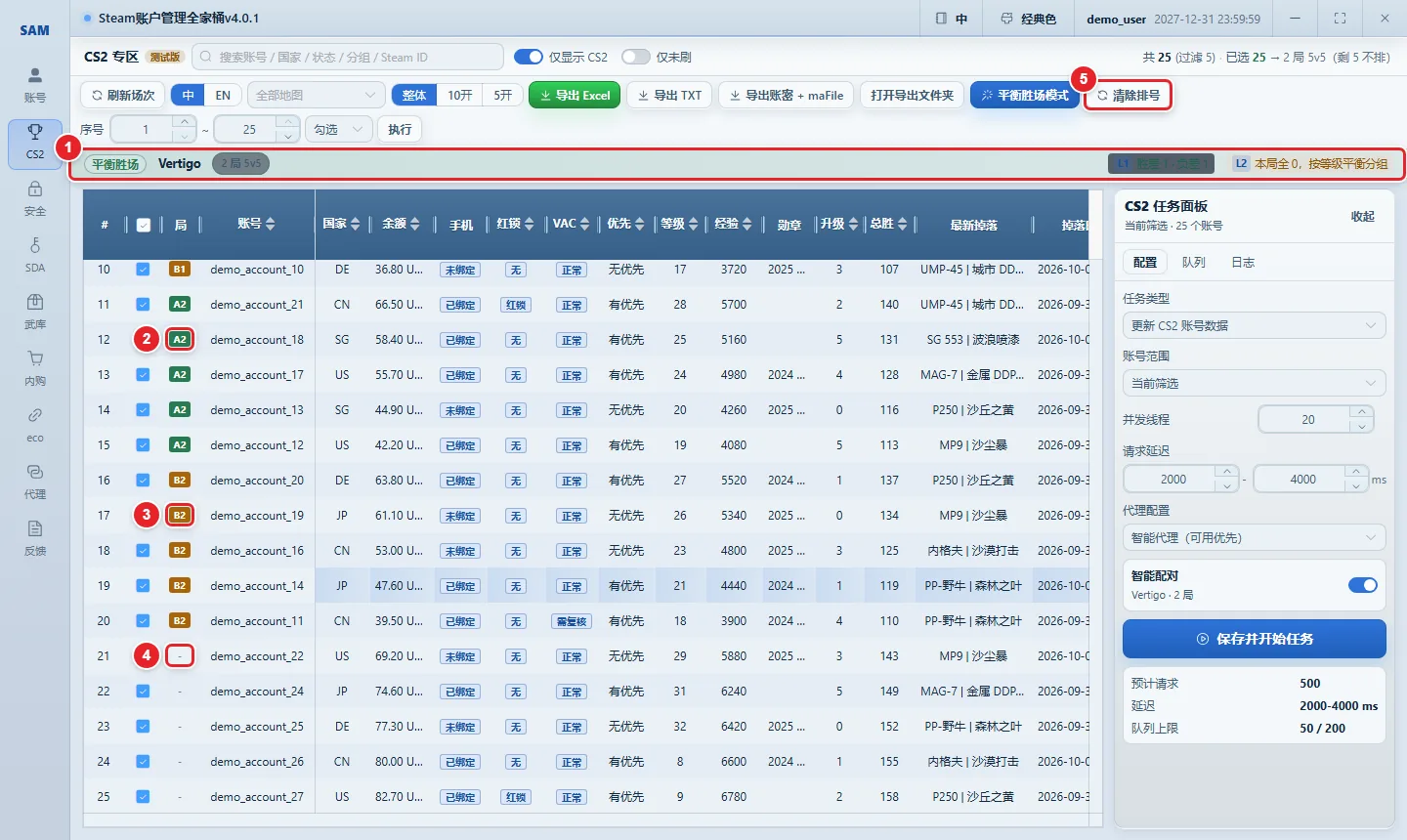Click the search accounts input field
The image size is (1407, 840).
point(348,57)
